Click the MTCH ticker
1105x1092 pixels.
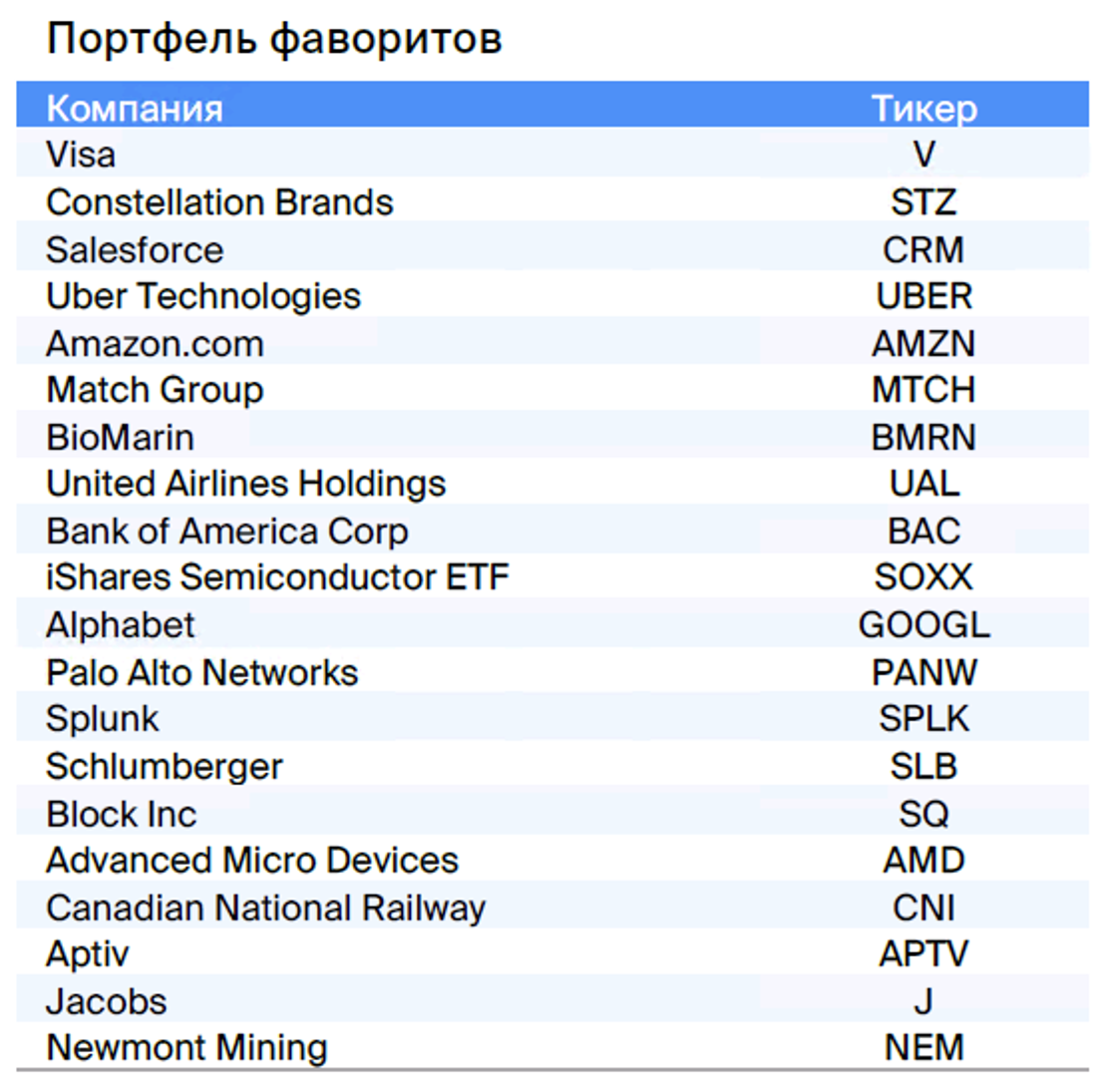click(923, 390)
